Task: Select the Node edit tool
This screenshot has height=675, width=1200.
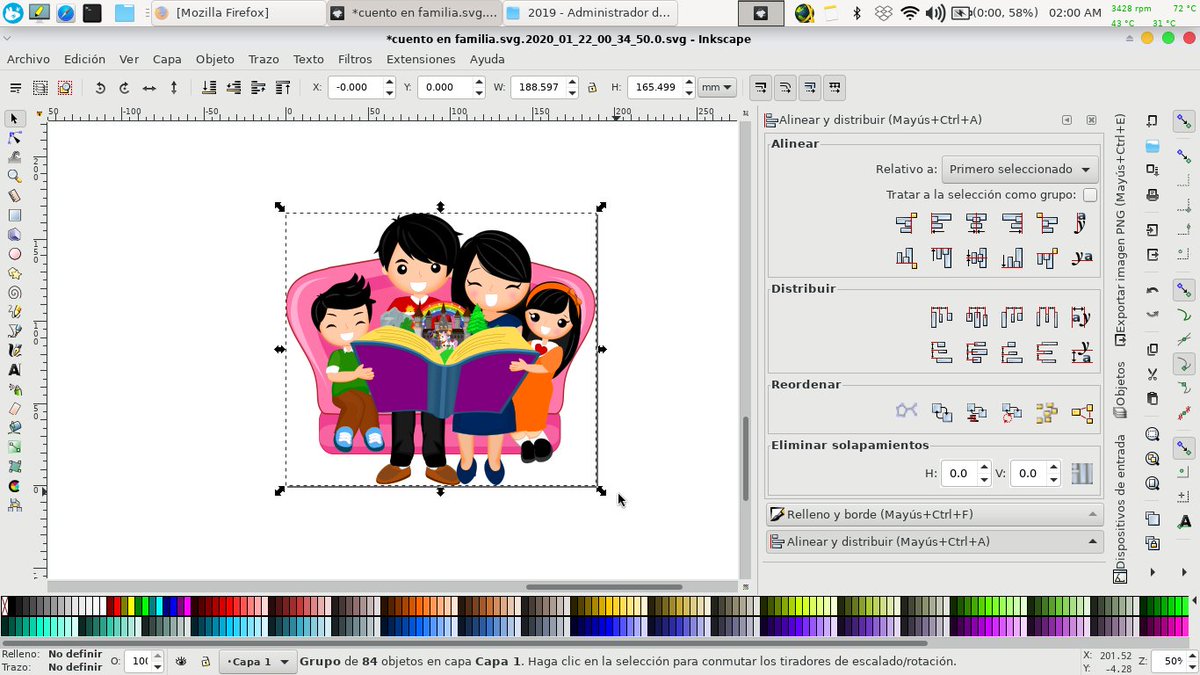Action: pos(14,138)
